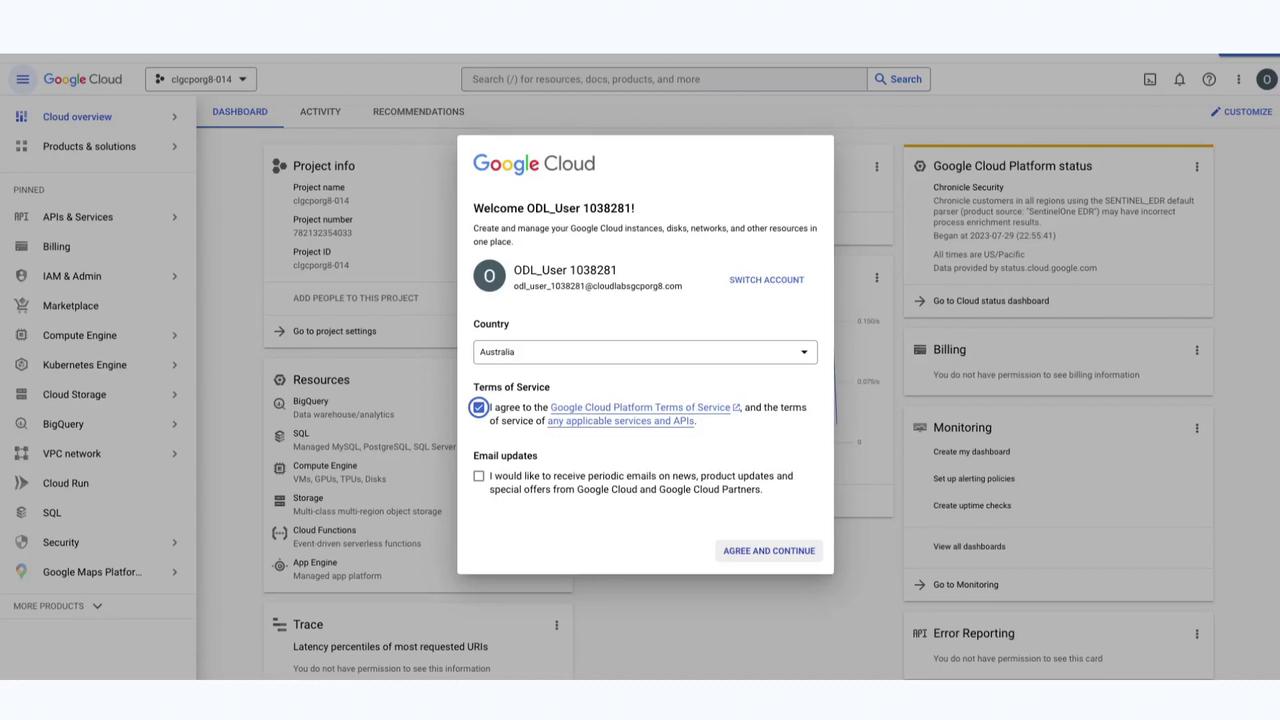
Task: Switch to the ACTIVITY tab
Action: point(320,112)
